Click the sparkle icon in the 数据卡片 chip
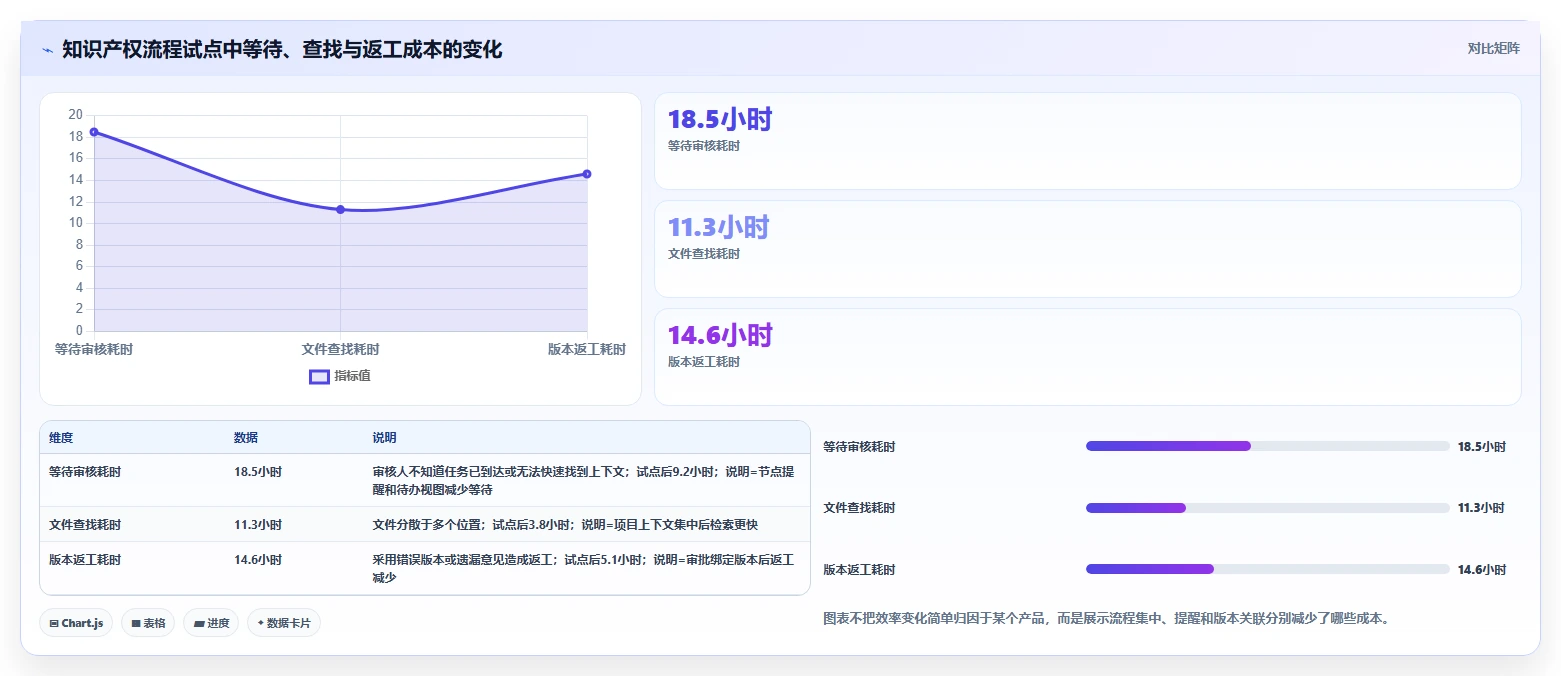The image size is (1561, 676). pyautogui.click(x=261, y=623)
